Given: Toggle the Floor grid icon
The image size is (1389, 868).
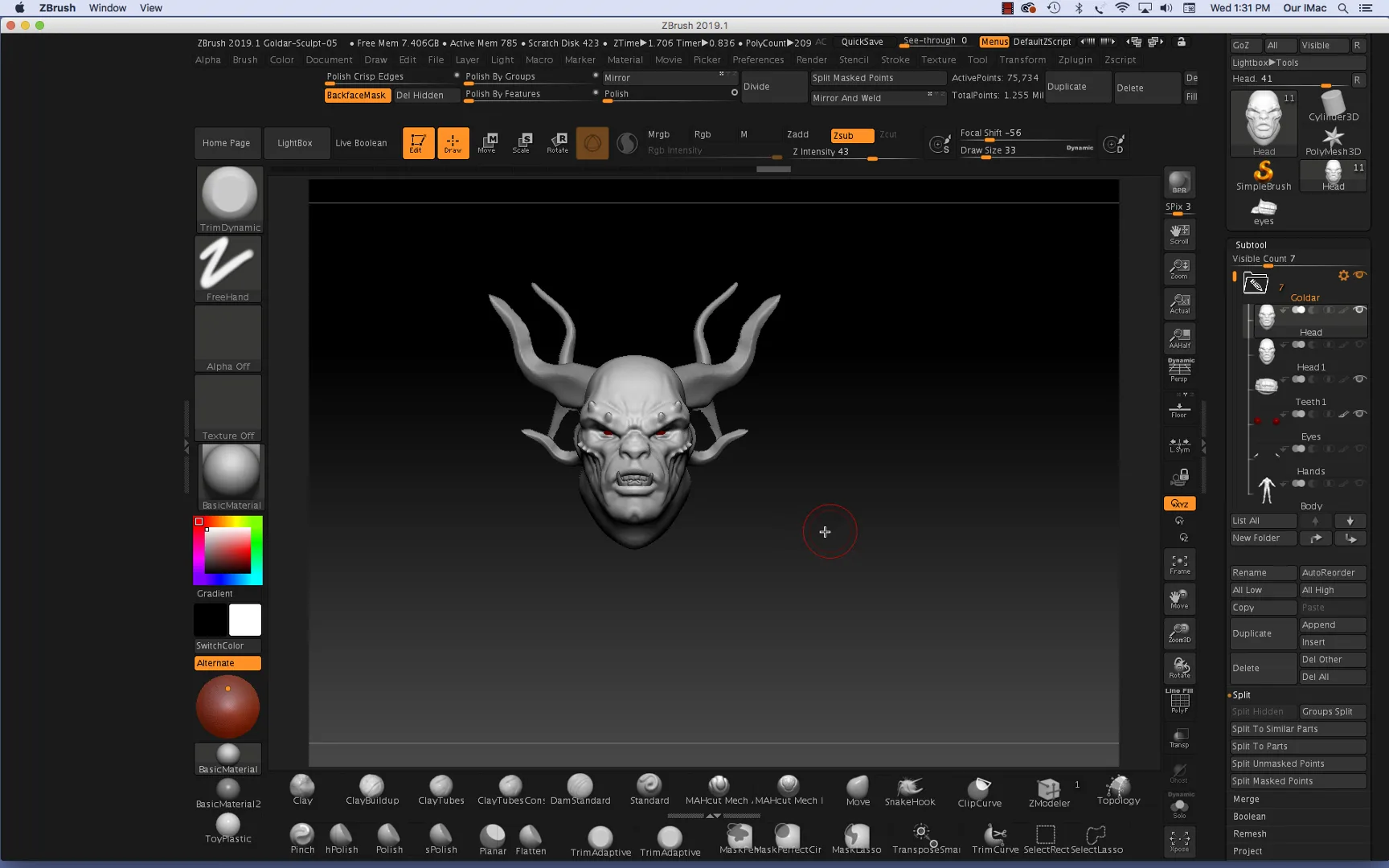Looking at the screenshot, I should pos(1179,410).
